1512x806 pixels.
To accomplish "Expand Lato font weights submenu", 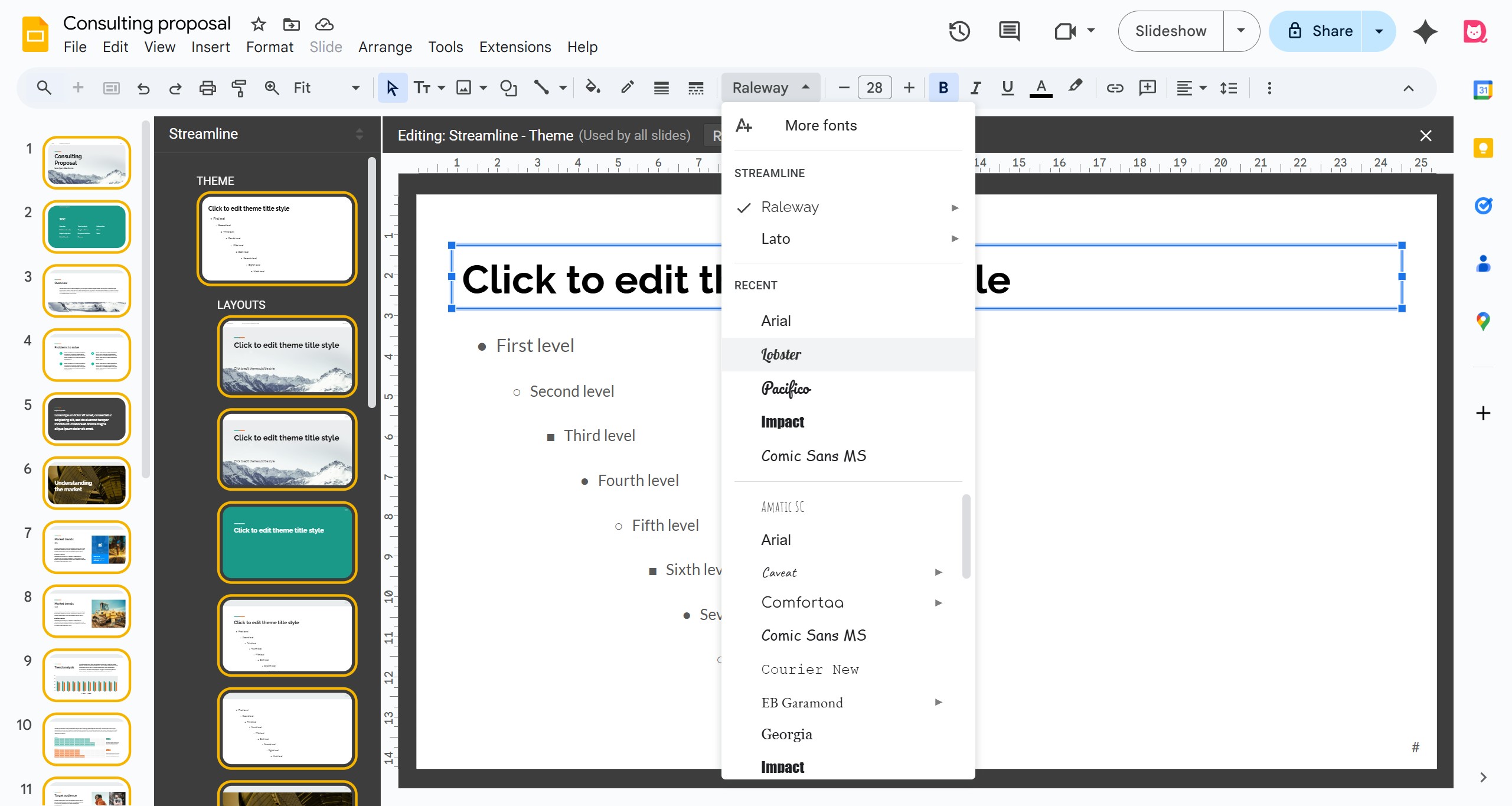I will click(955, 239).
